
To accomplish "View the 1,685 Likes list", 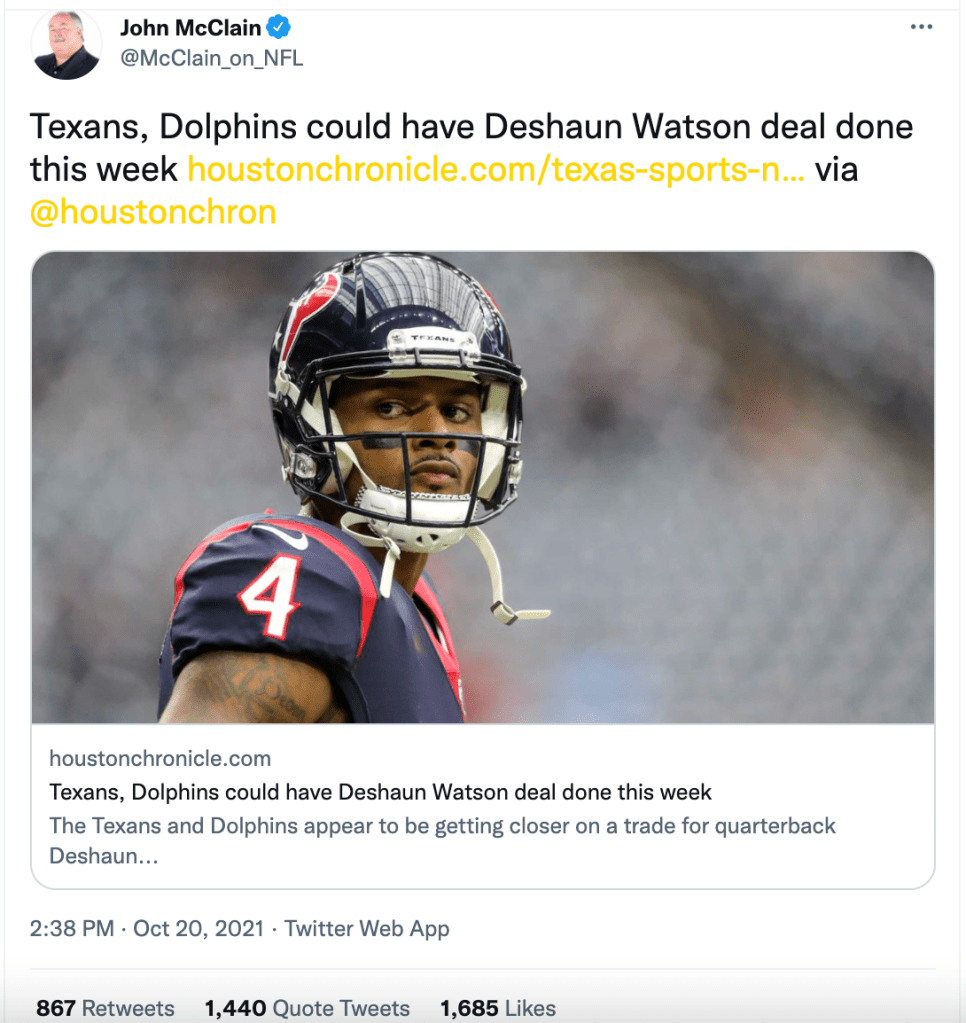I will (498, 1008).
